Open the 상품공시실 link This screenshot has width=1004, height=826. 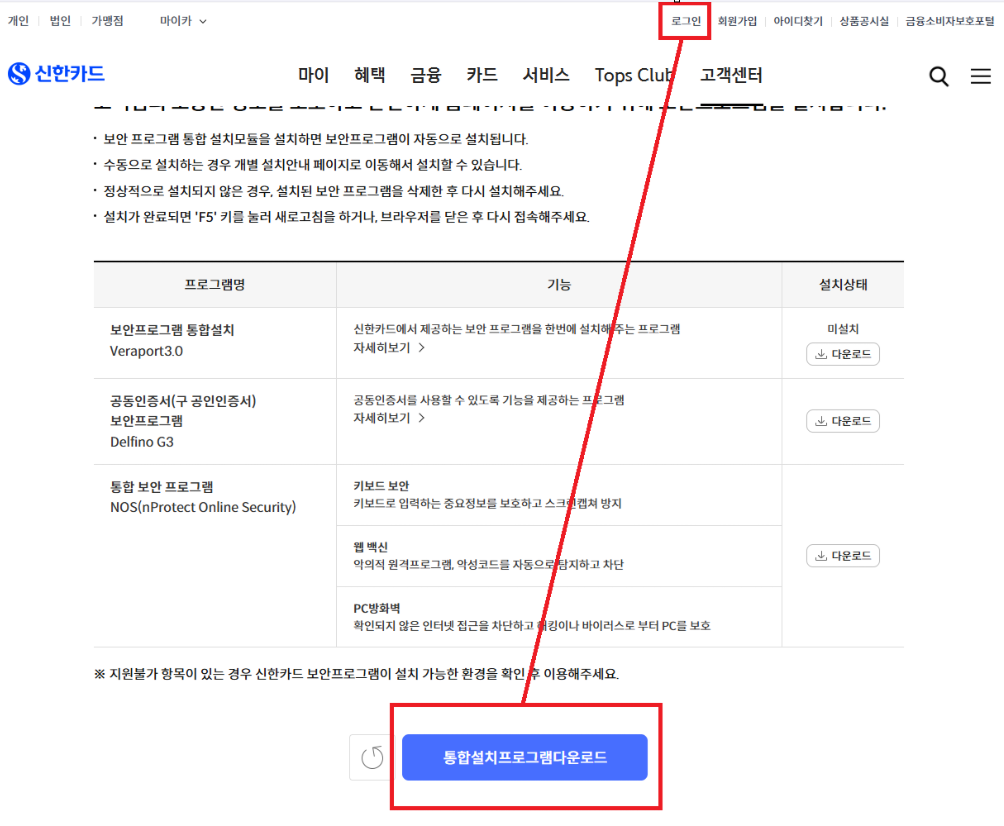click(x=864, y=21)
